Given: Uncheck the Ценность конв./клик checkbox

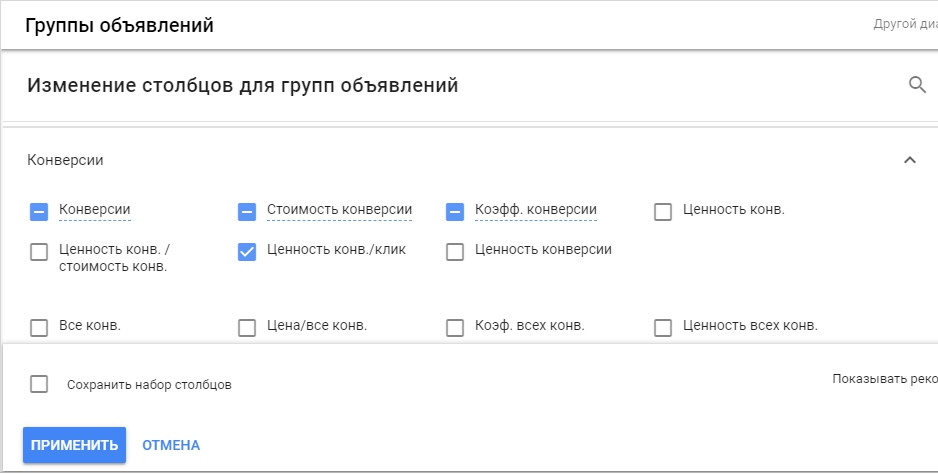Looking at the screenshot, I should coord(247,252).
